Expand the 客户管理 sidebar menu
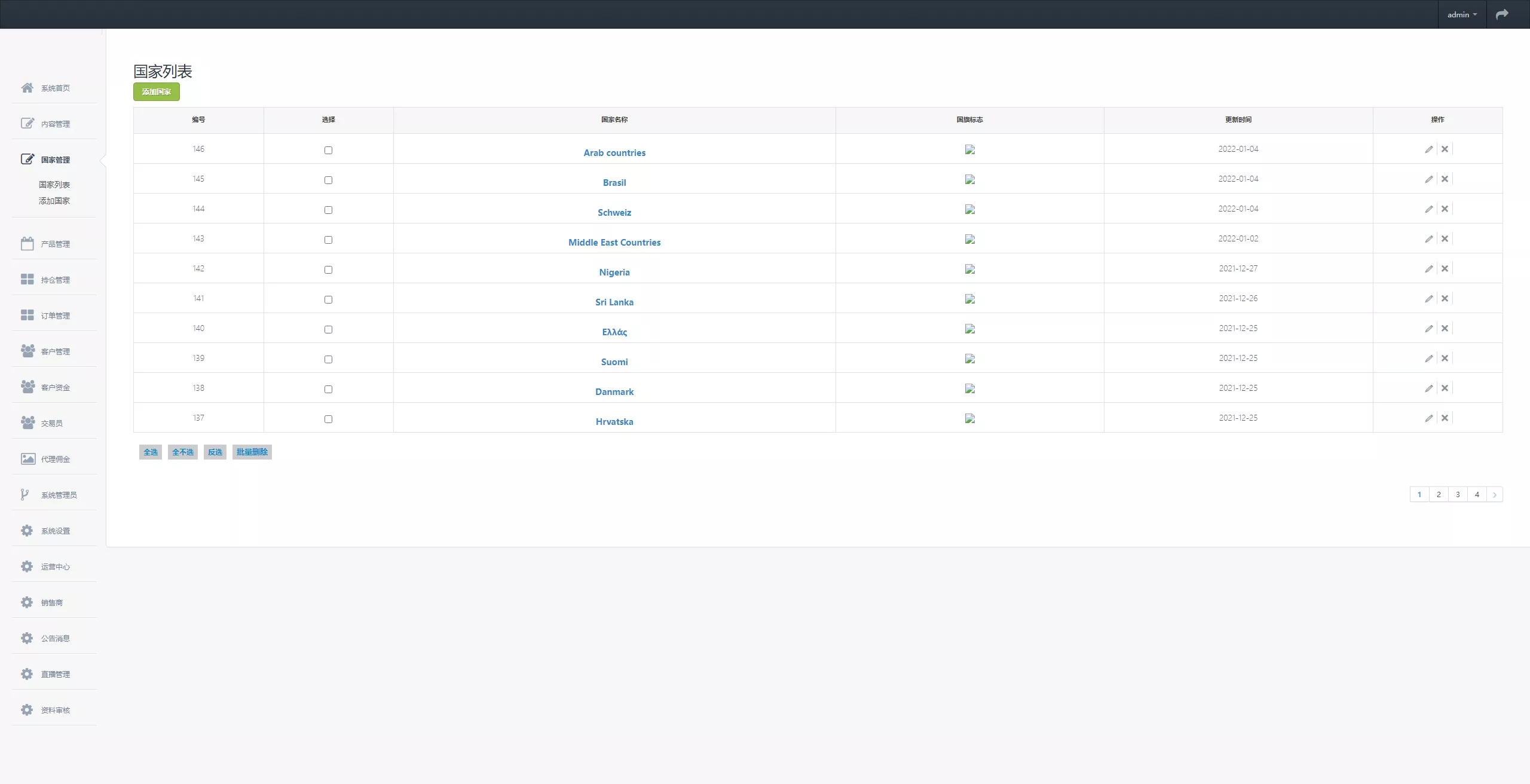1530x784 pixels. pyautogui.click(x=55, y=351)
